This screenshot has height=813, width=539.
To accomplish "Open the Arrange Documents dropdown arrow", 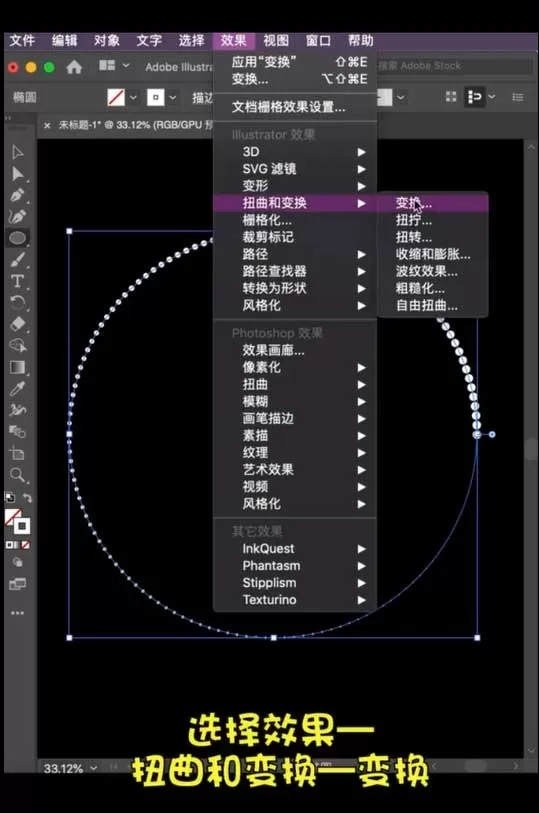I will coord(126,66).
